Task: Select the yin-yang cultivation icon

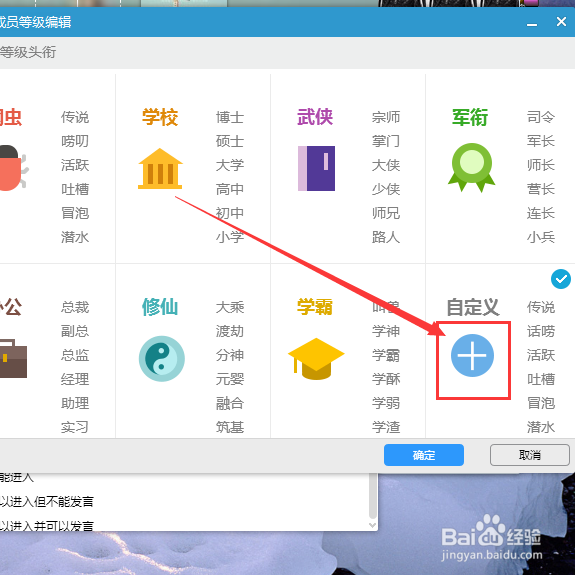Action: (162, 359)
